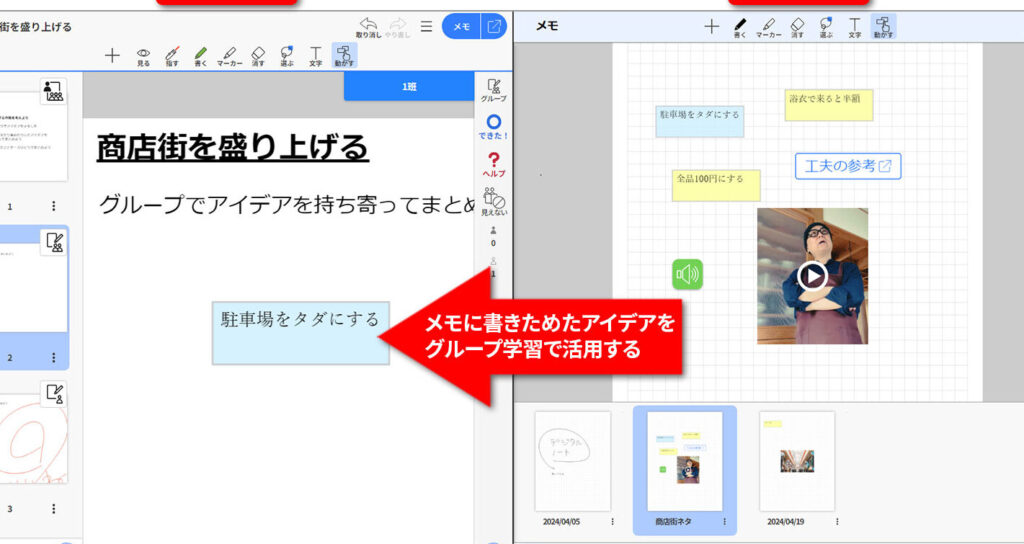The image size is (1024, 544).
Task: Open the hamburger menu beside やり直し
Action: click(x=426, y=27)
